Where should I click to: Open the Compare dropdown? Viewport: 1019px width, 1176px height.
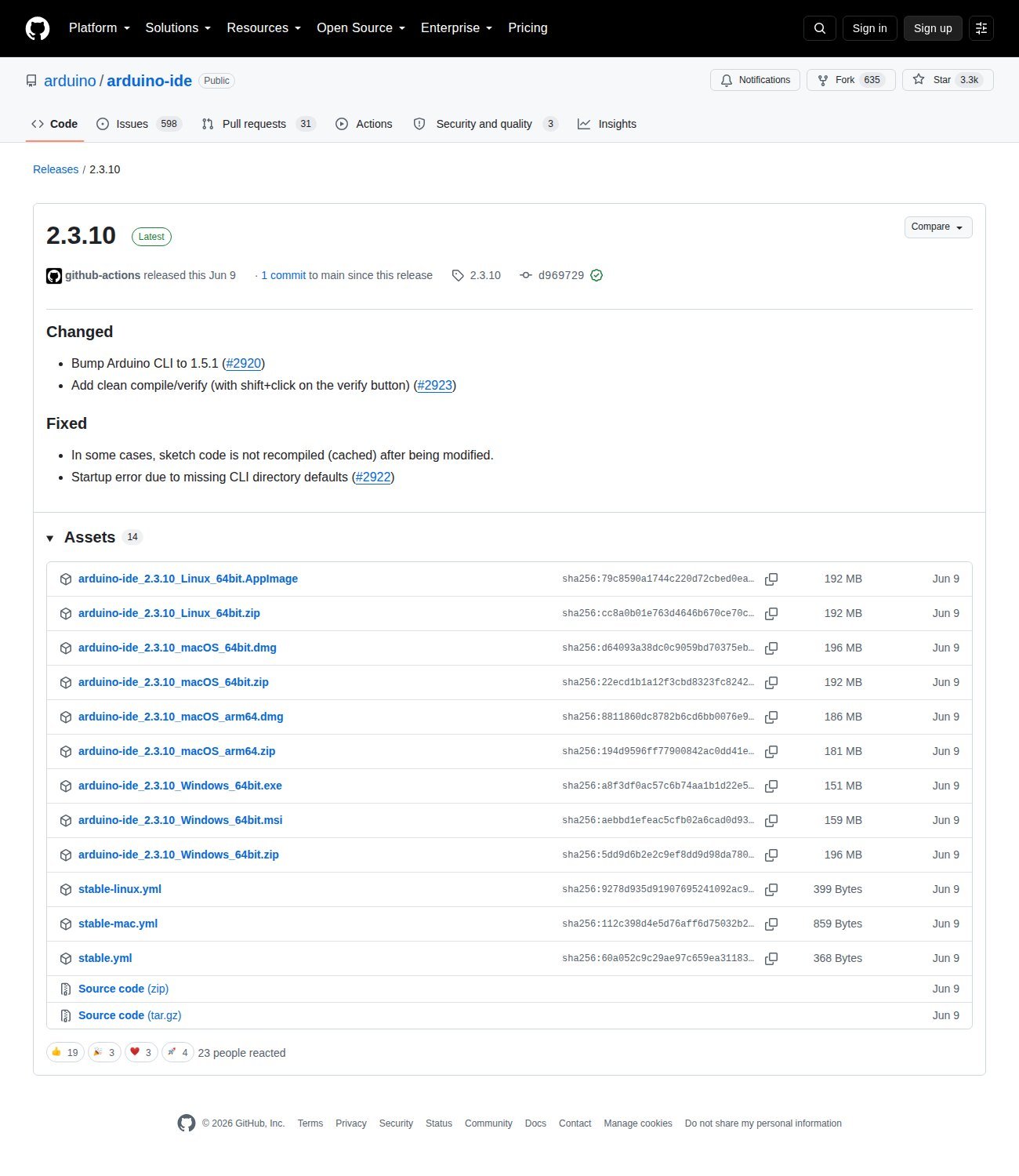(x=938, y=227)
